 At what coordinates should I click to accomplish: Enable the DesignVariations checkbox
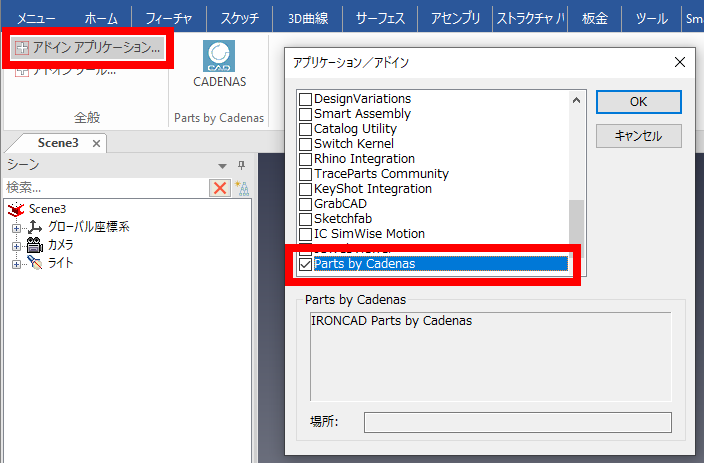305,99
